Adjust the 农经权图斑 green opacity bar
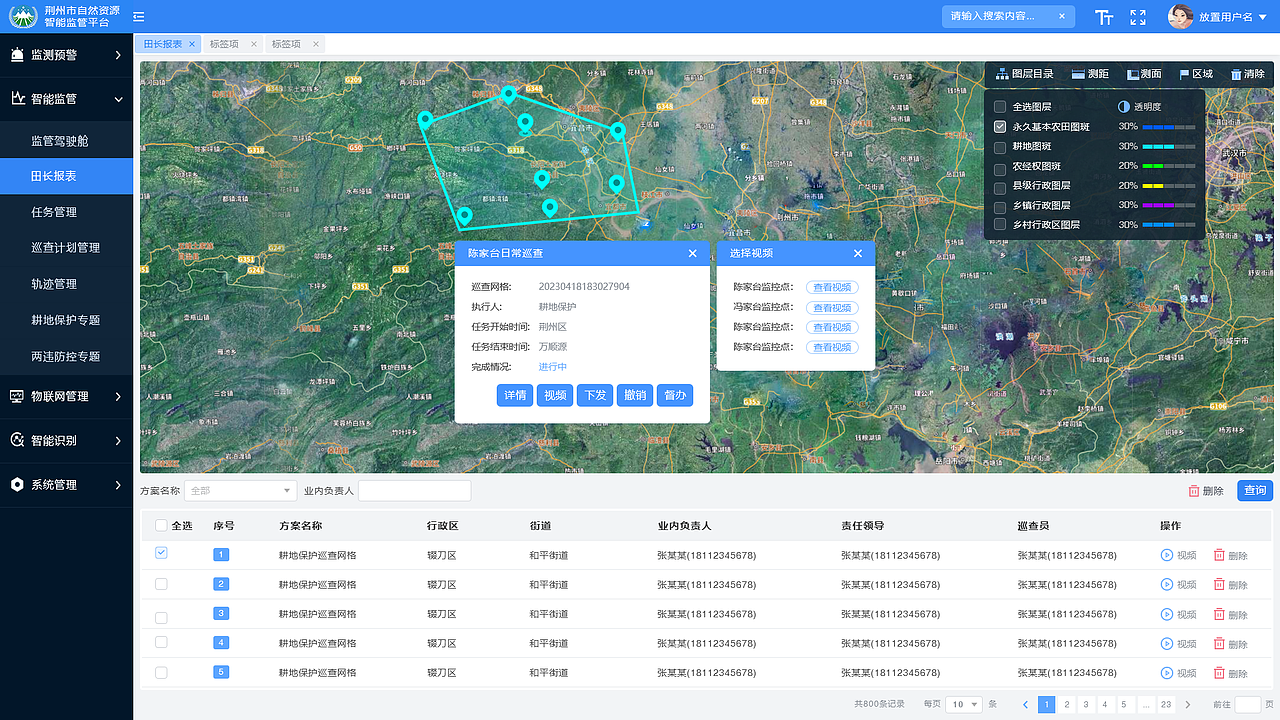 pyautogui.click(x=1169, y=166)
